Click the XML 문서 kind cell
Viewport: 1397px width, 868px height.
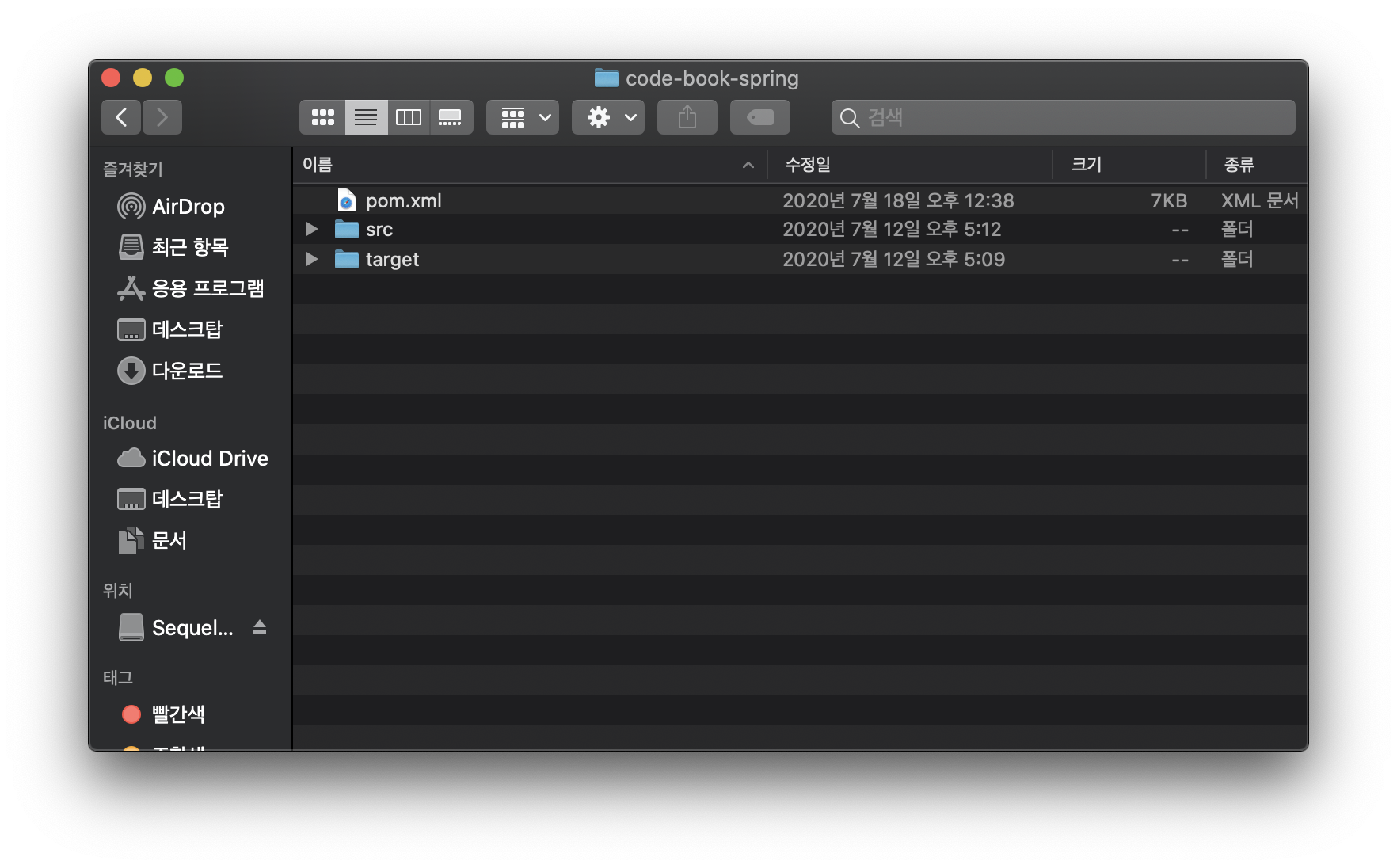pyautogui.click(x=1260, y=200)
